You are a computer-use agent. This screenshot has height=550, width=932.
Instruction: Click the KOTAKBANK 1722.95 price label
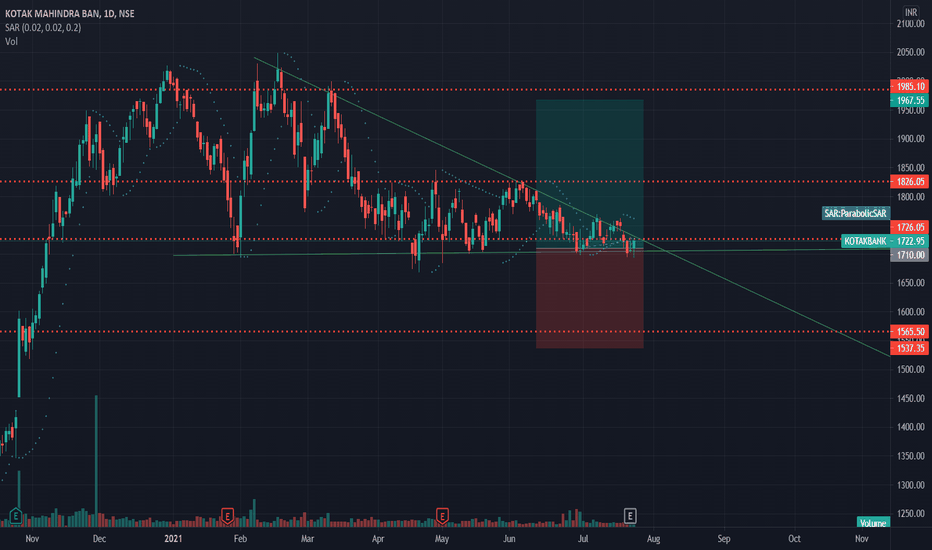[x=884, y=241]
